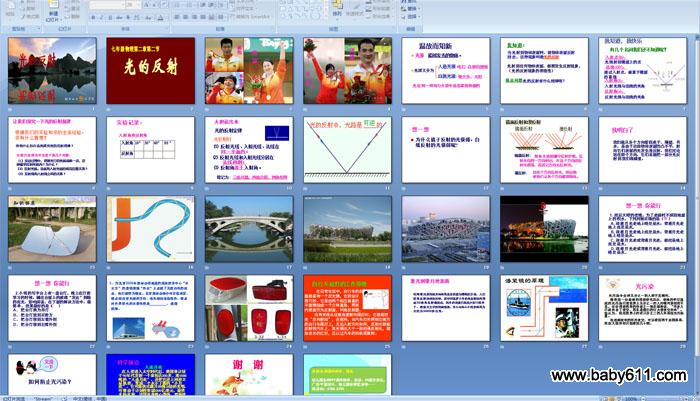Select dark red title slide 光的反射
Viewport: 700px width, 401px height.
click(x=150, y=71)
